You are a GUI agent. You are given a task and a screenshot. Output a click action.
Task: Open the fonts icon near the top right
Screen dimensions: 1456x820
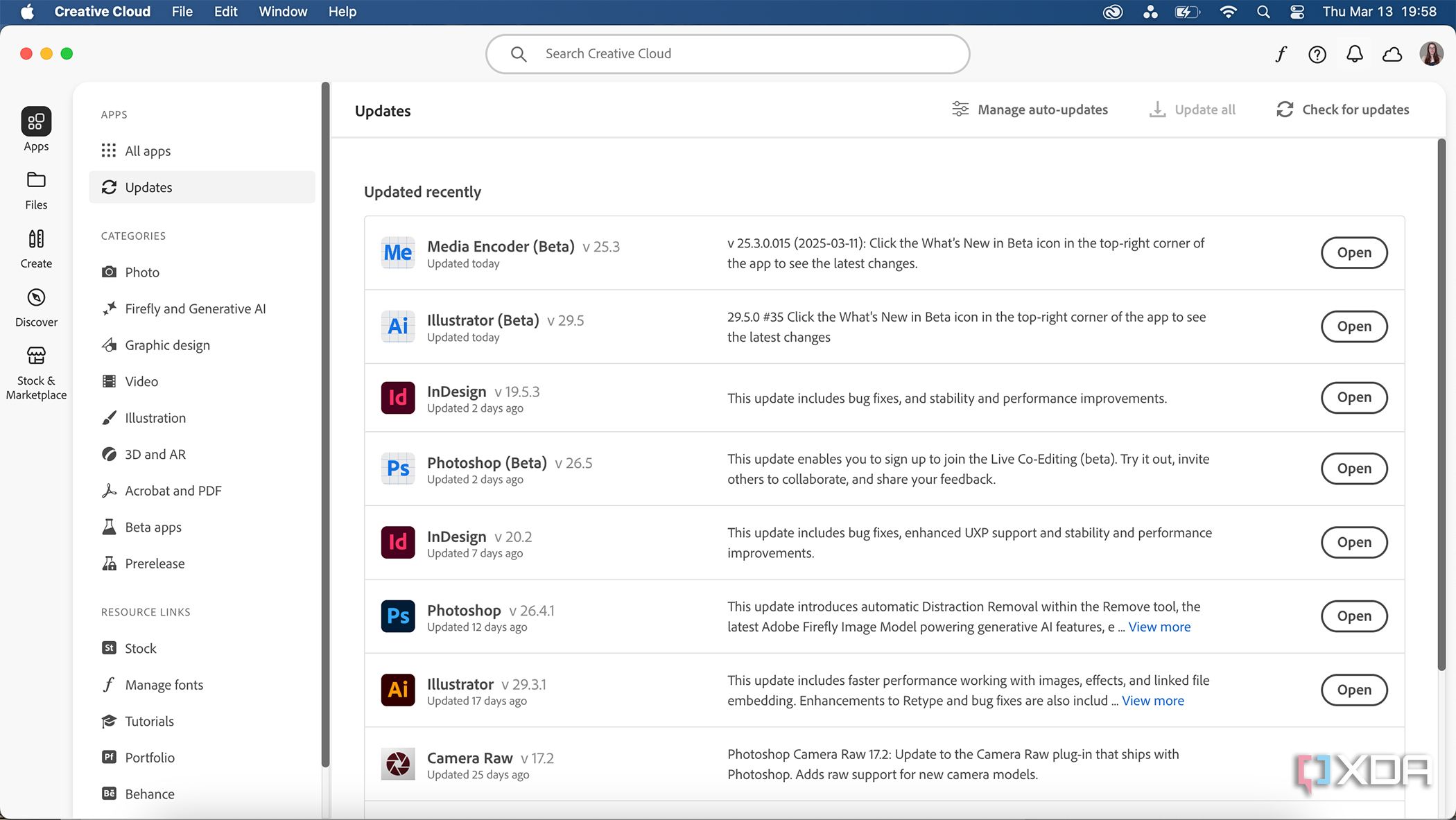(x=1280, y=53)
